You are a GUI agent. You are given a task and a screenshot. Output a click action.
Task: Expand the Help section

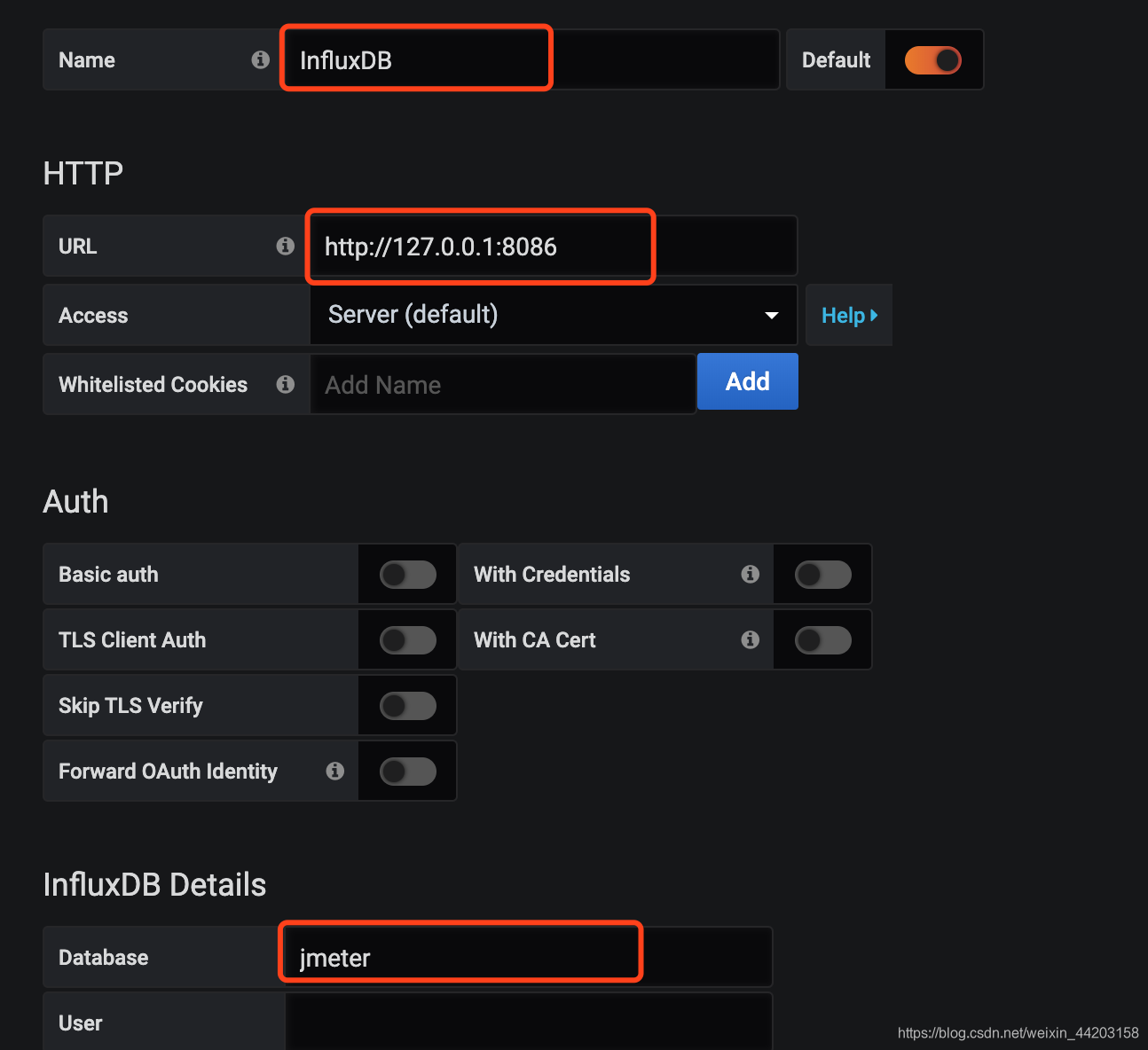click(849, 315)
